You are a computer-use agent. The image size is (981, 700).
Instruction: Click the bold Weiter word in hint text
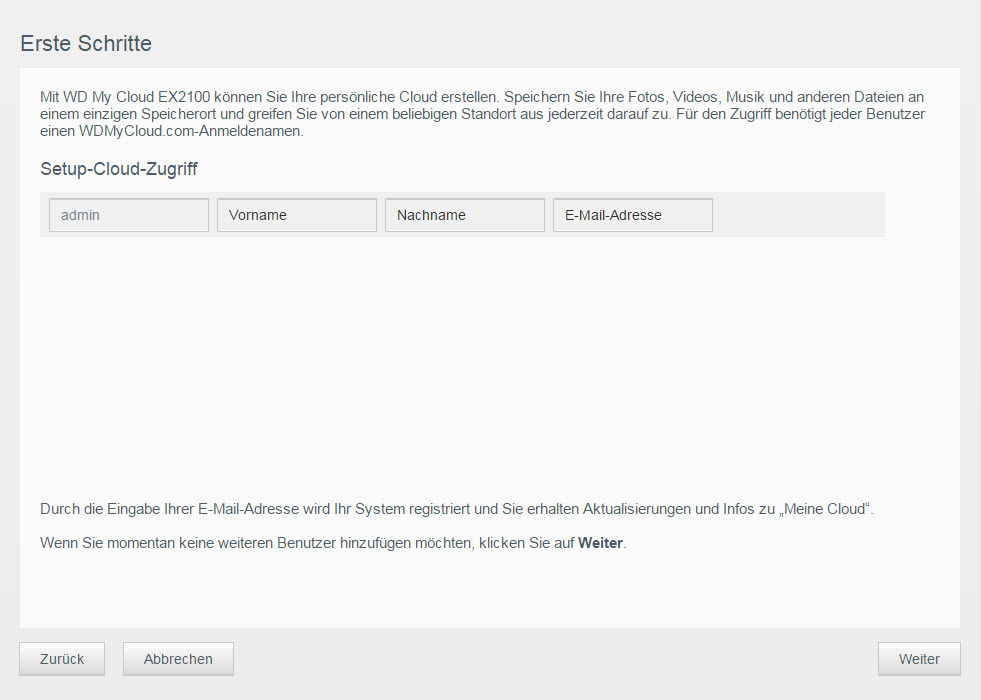click(600, 543)
